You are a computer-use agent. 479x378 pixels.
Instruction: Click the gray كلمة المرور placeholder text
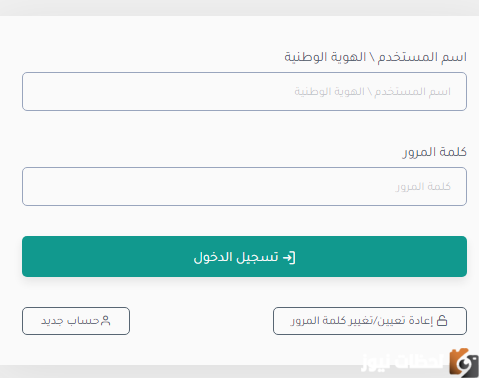coord(423,186)
